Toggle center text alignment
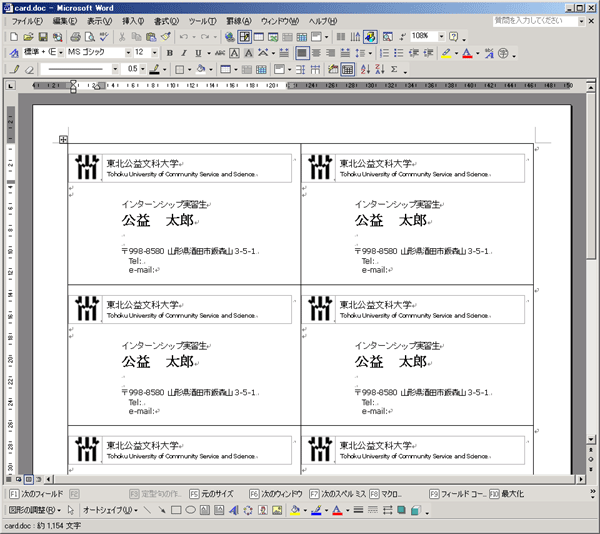This screenshot has width=600, height=534. coord(316,53)
